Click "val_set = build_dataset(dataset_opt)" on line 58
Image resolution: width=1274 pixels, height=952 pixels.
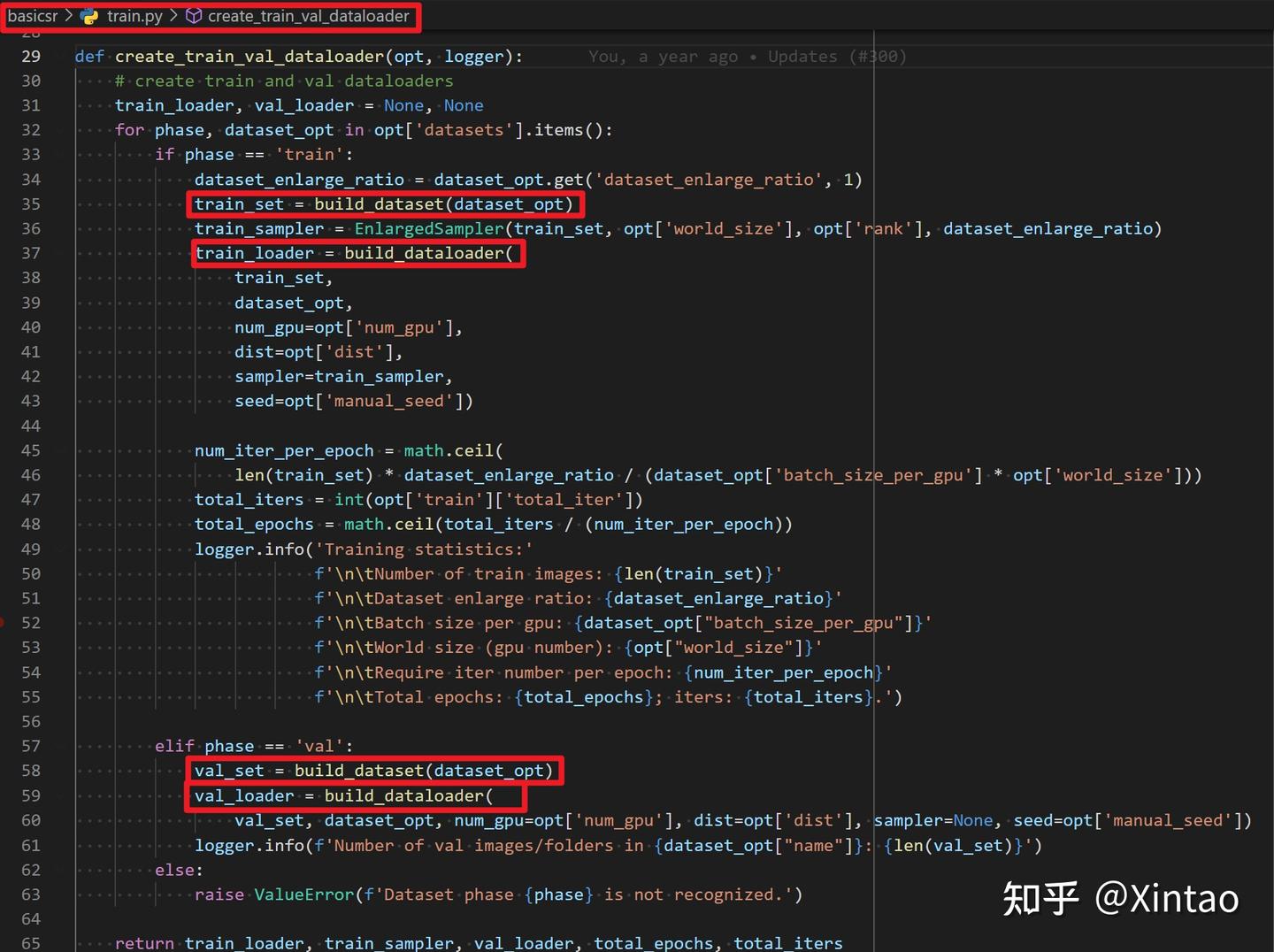coord(374,771)
